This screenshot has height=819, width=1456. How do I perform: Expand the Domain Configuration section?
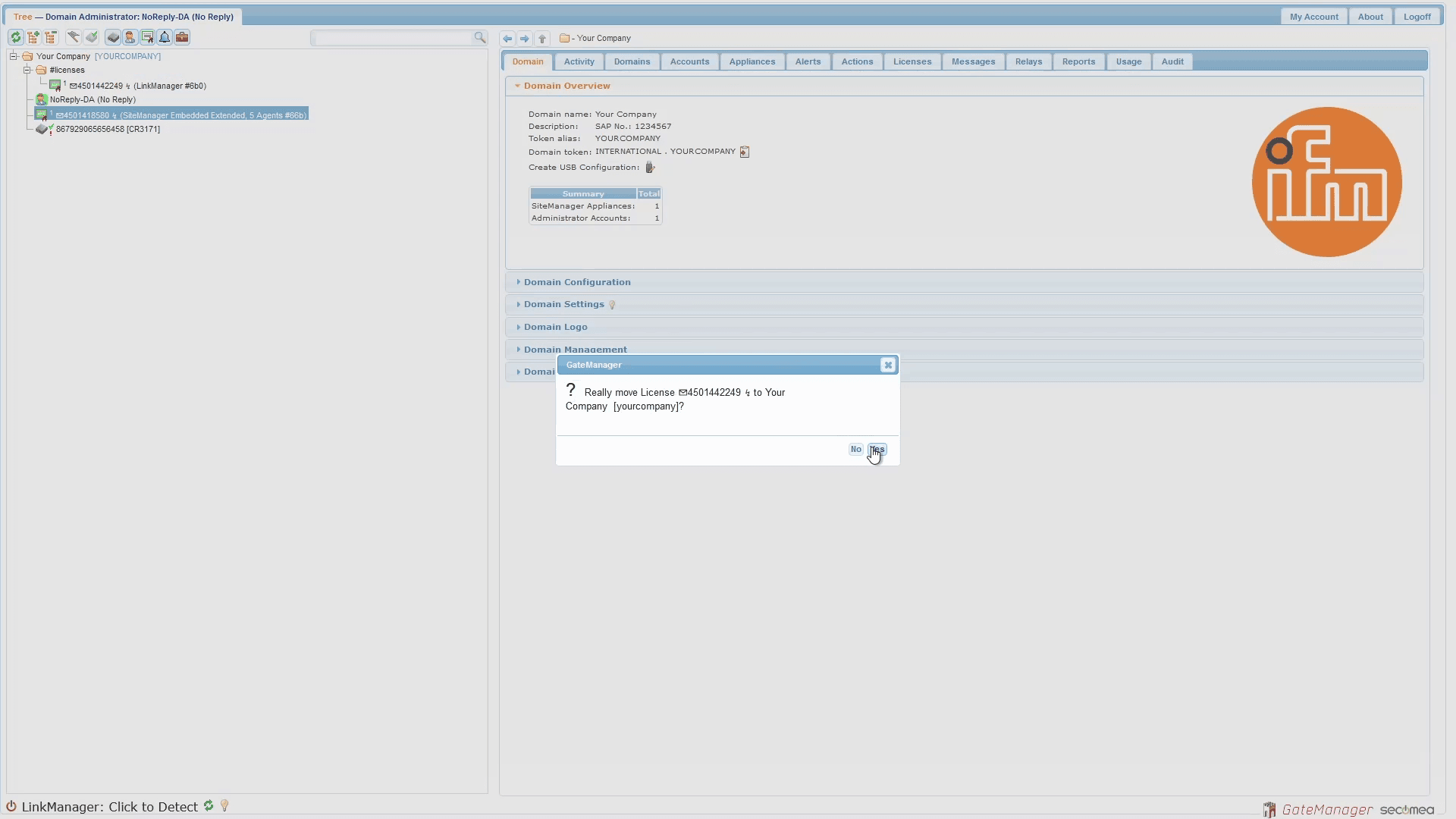[576, 282]
